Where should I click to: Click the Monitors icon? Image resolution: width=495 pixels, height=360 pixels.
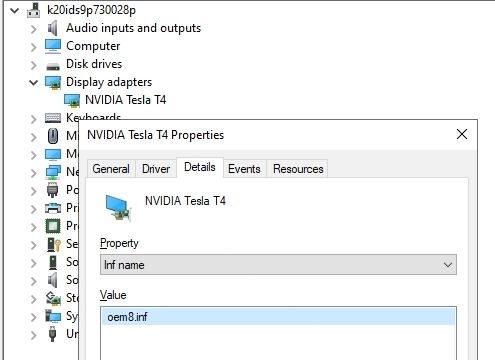[53, 154]
